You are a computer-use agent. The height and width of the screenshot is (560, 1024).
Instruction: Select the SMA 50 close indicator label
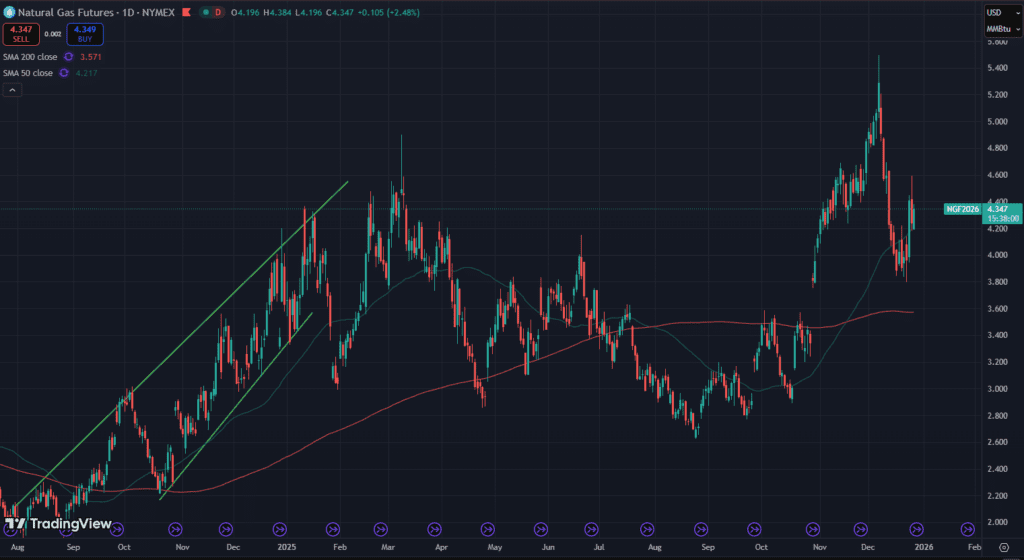[27, 73]
